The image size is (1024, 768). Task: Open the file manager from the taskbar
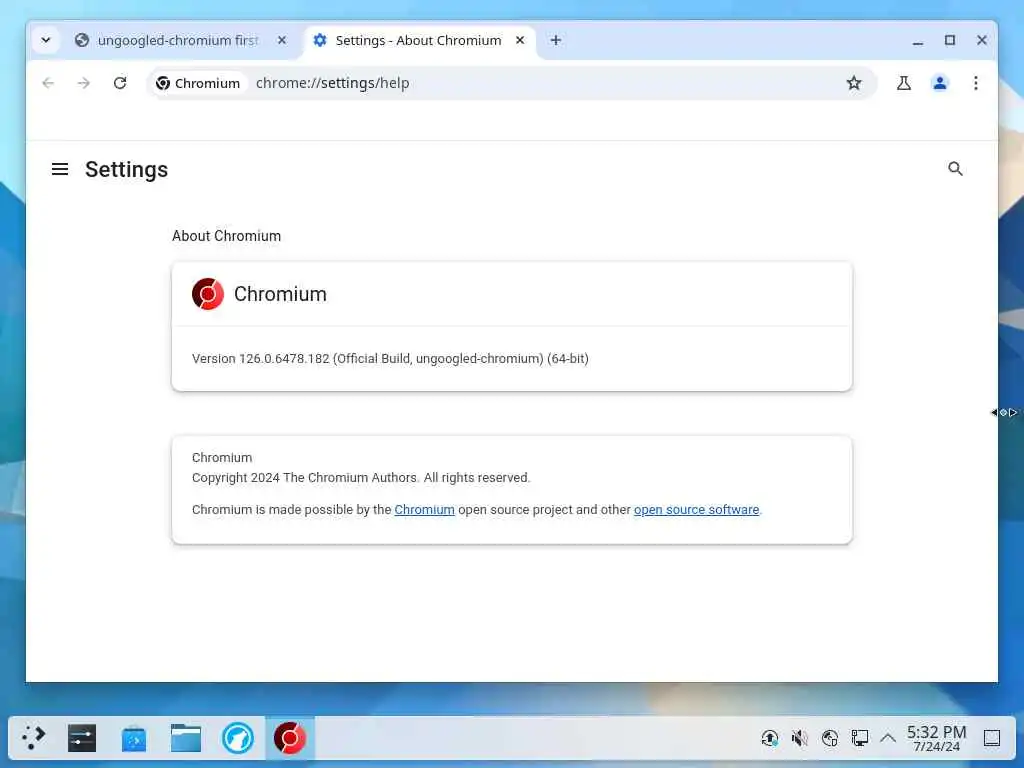(x=186, y=738)
